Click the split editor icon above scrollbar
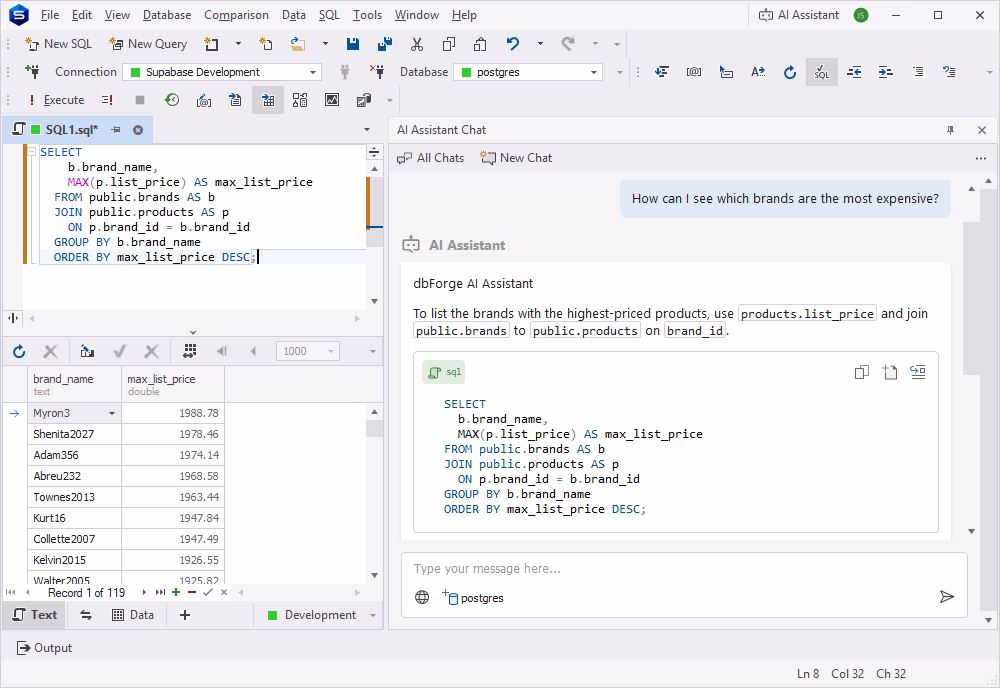 (x=374, y=152)
